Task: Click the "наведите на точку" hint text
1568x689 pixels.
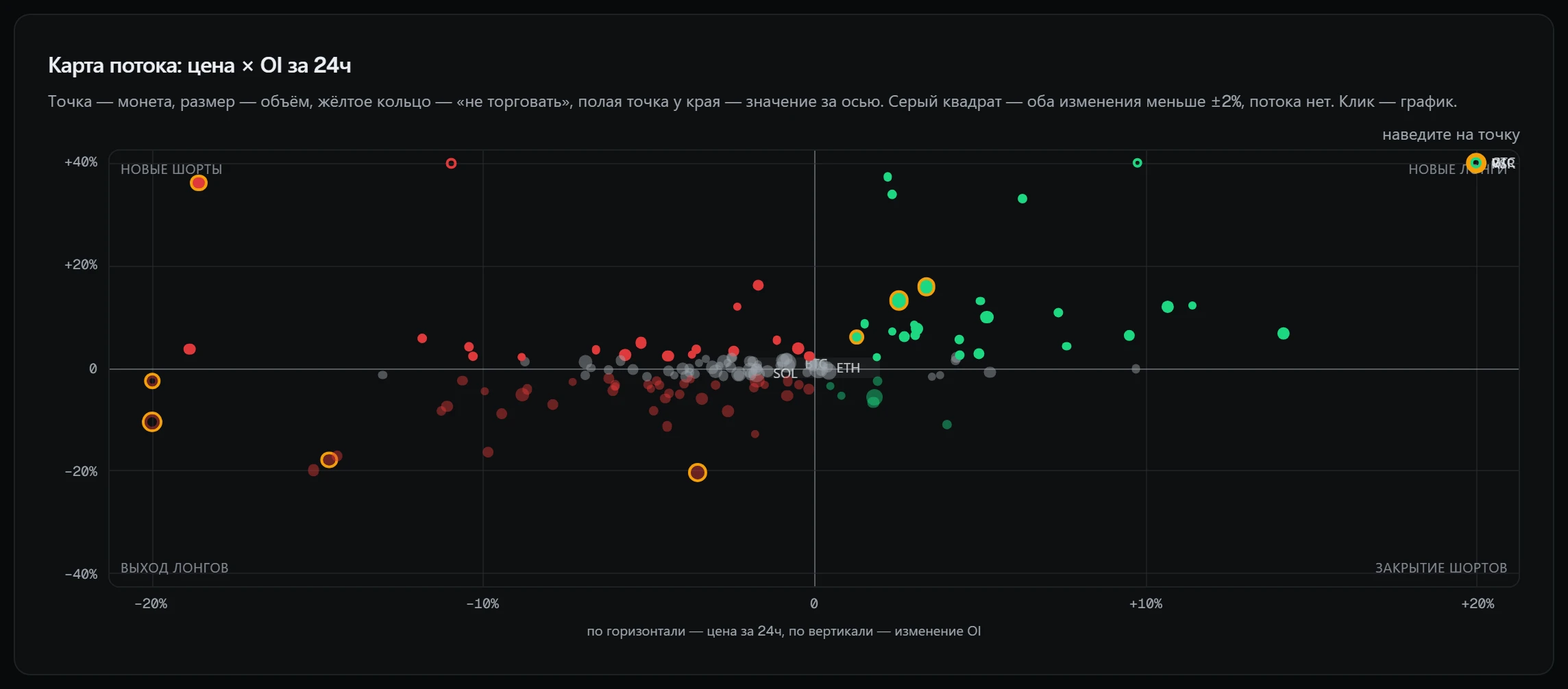Action: (1451, 135)
